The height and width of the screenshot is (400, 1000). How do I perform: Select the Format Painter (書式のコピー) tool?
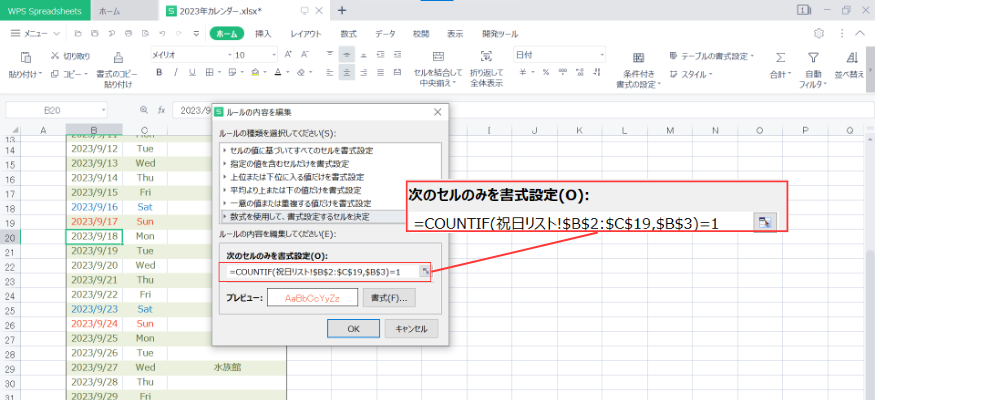click(x=118, y=57)
